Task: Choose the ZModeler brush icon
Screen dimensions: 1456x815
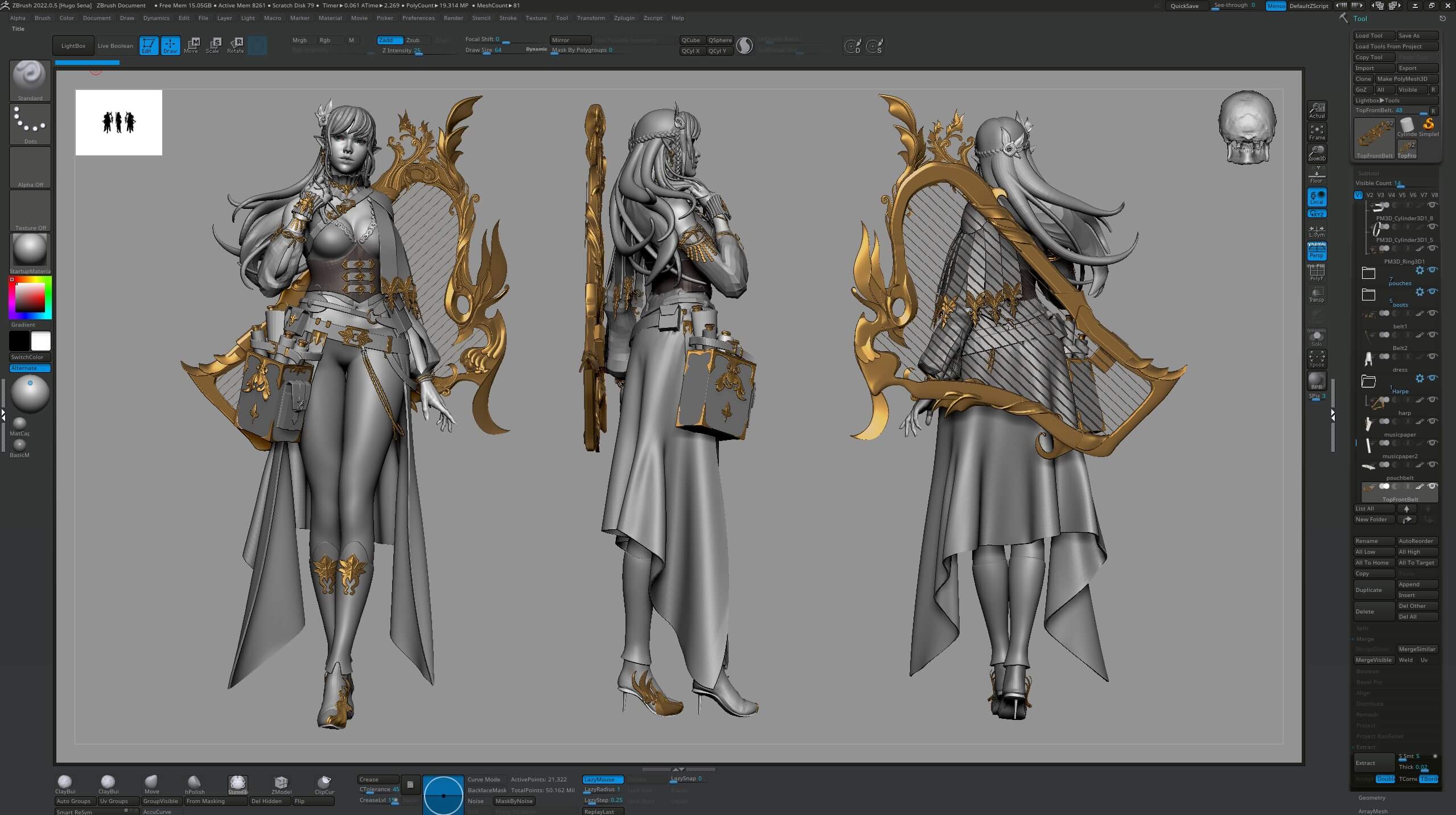Action: pos(281,783)
